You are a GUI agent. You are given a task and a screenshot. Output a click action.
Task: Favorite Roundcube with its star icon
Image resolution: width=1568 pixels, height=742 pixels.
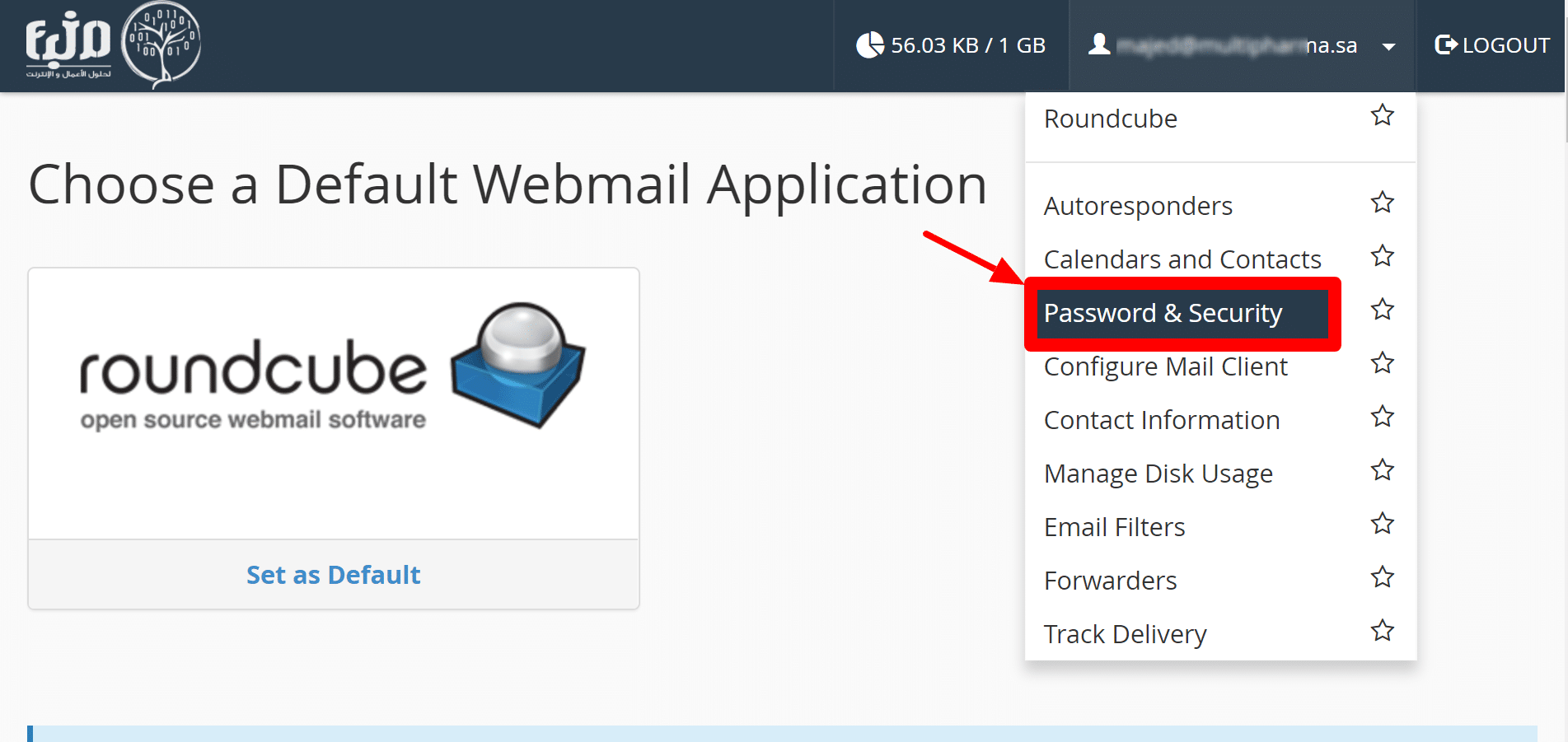(x=1382, y=115)
